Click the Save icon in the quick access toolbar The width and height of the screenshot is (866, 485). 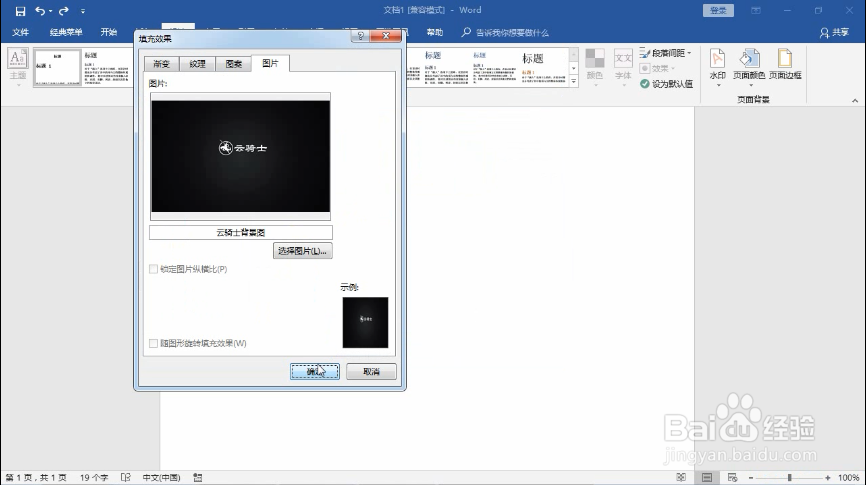20,11
